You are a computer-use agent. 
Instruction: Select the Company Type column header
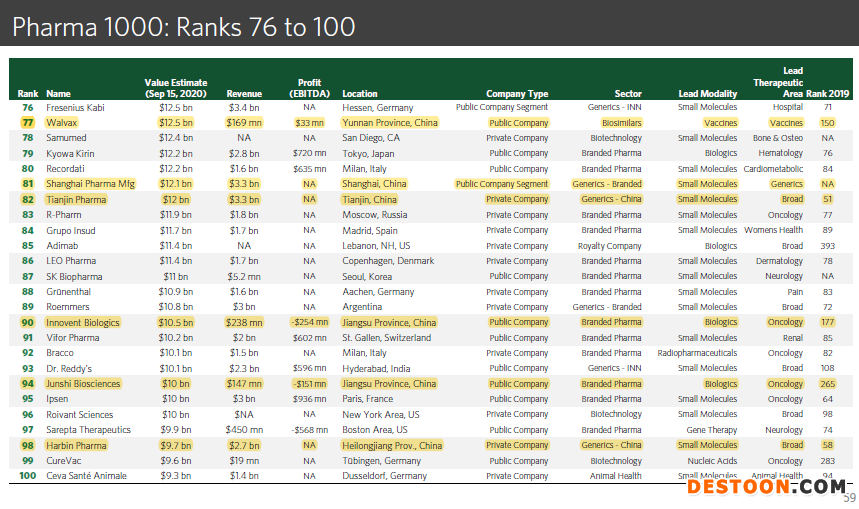click(517, 94)
